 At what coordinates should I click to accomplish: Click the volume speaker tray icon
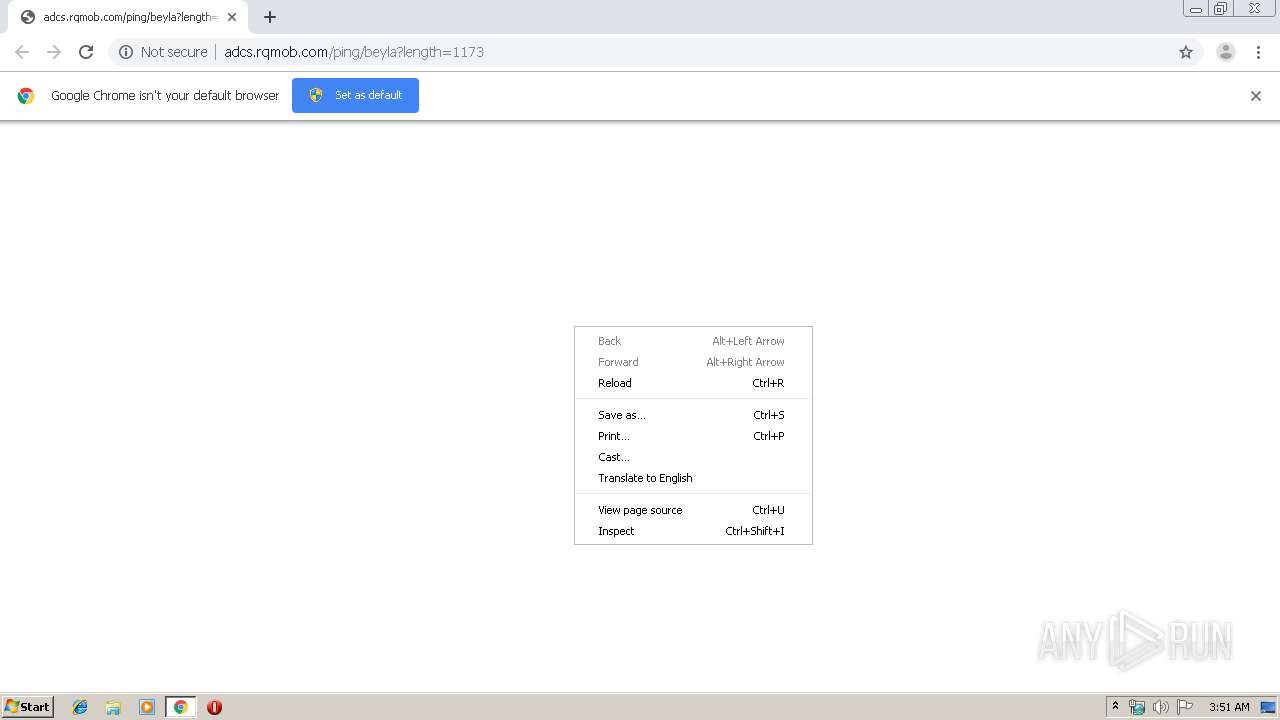pos(1161,707)
